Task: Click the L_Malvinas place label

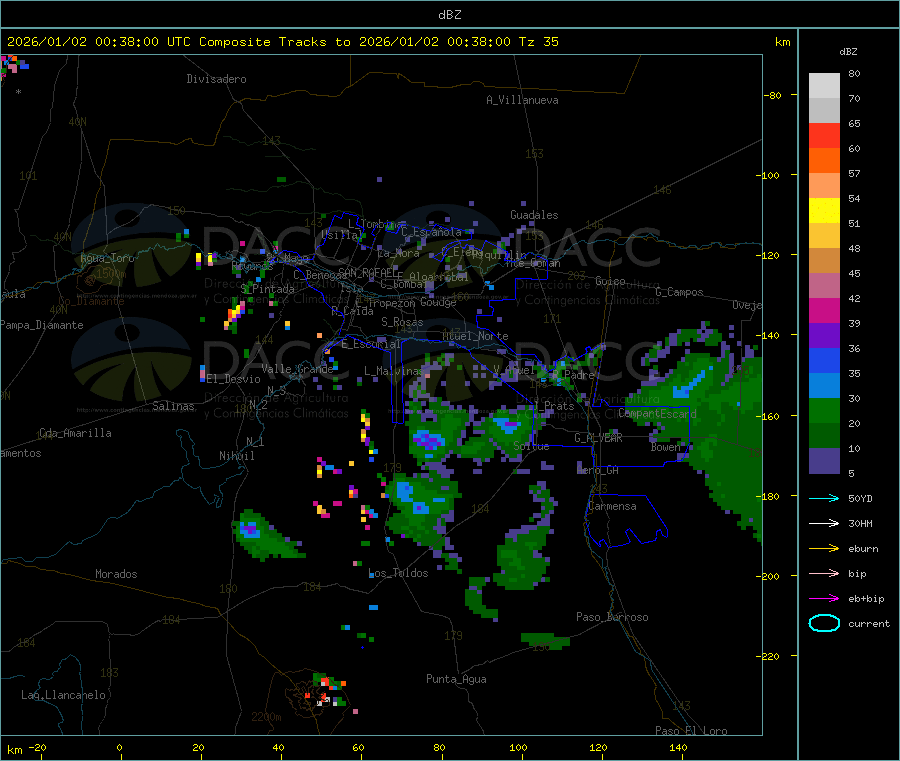Action: 394,371
